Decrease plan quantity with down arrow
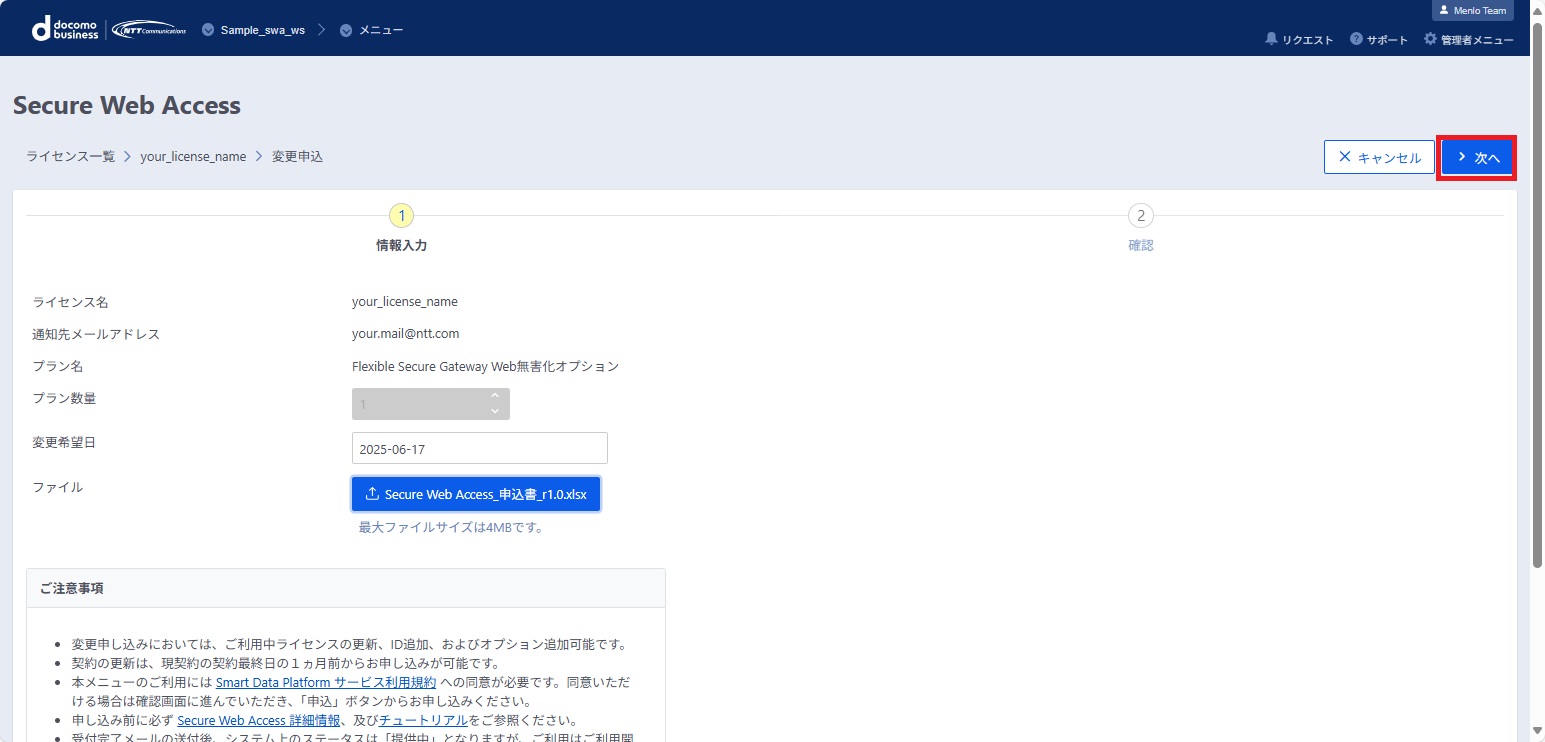The width and height of the screenshot is (1545, 742). [x=494, y=411]
